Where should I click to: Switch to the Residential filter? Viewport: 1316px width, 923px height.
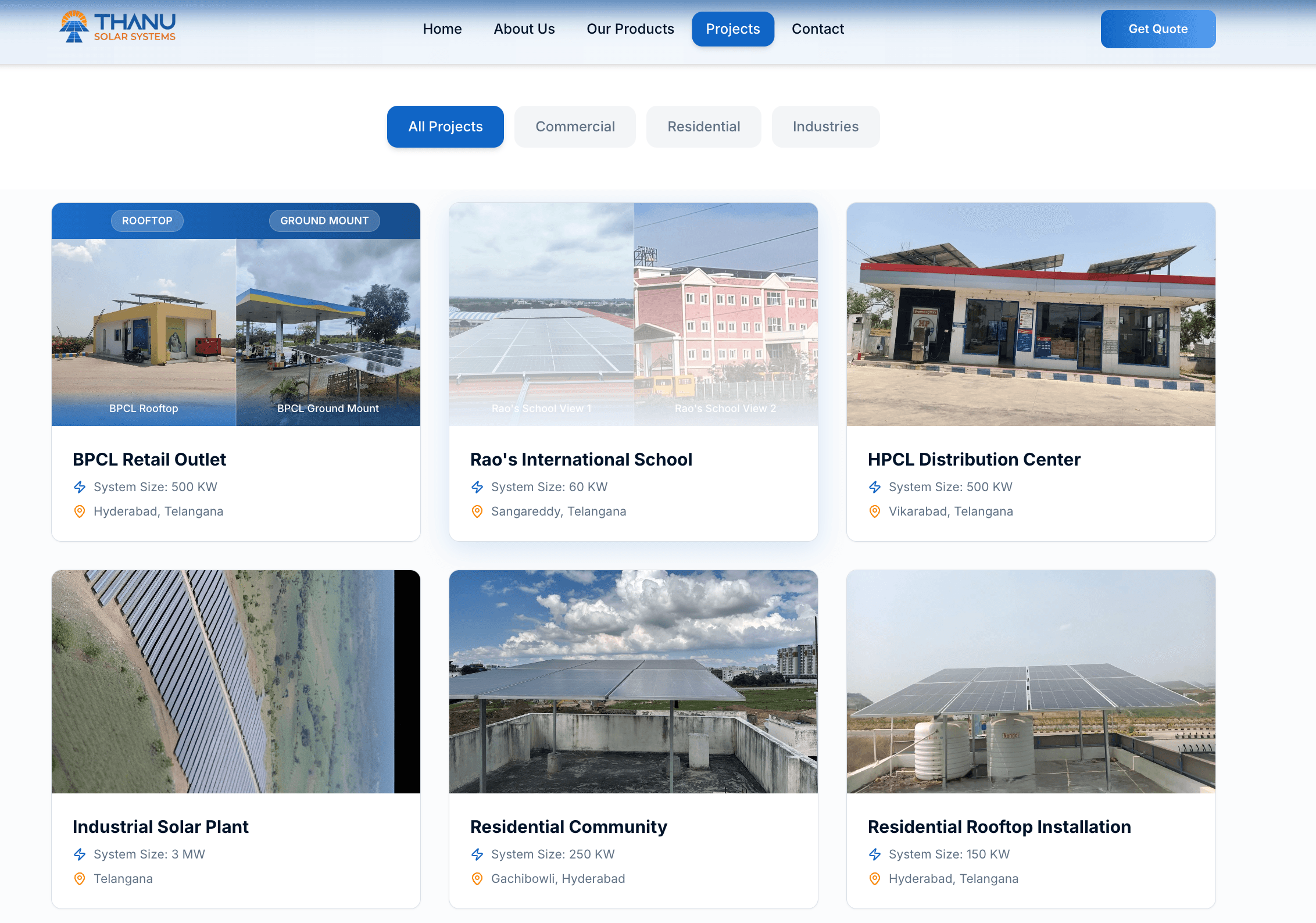pyautogui.click(x=703, y=127)
